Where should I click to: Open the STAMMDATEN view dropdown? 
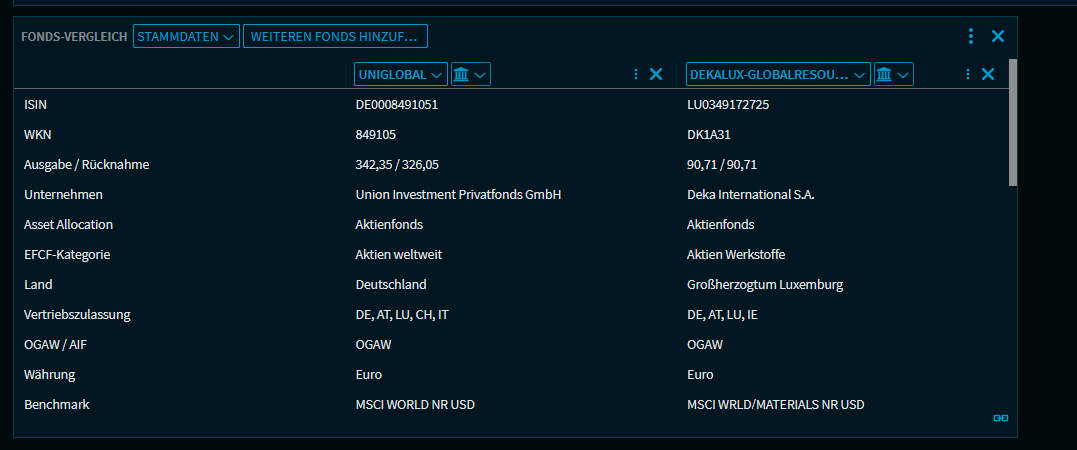pyautogui.click(x=186, y=37)
